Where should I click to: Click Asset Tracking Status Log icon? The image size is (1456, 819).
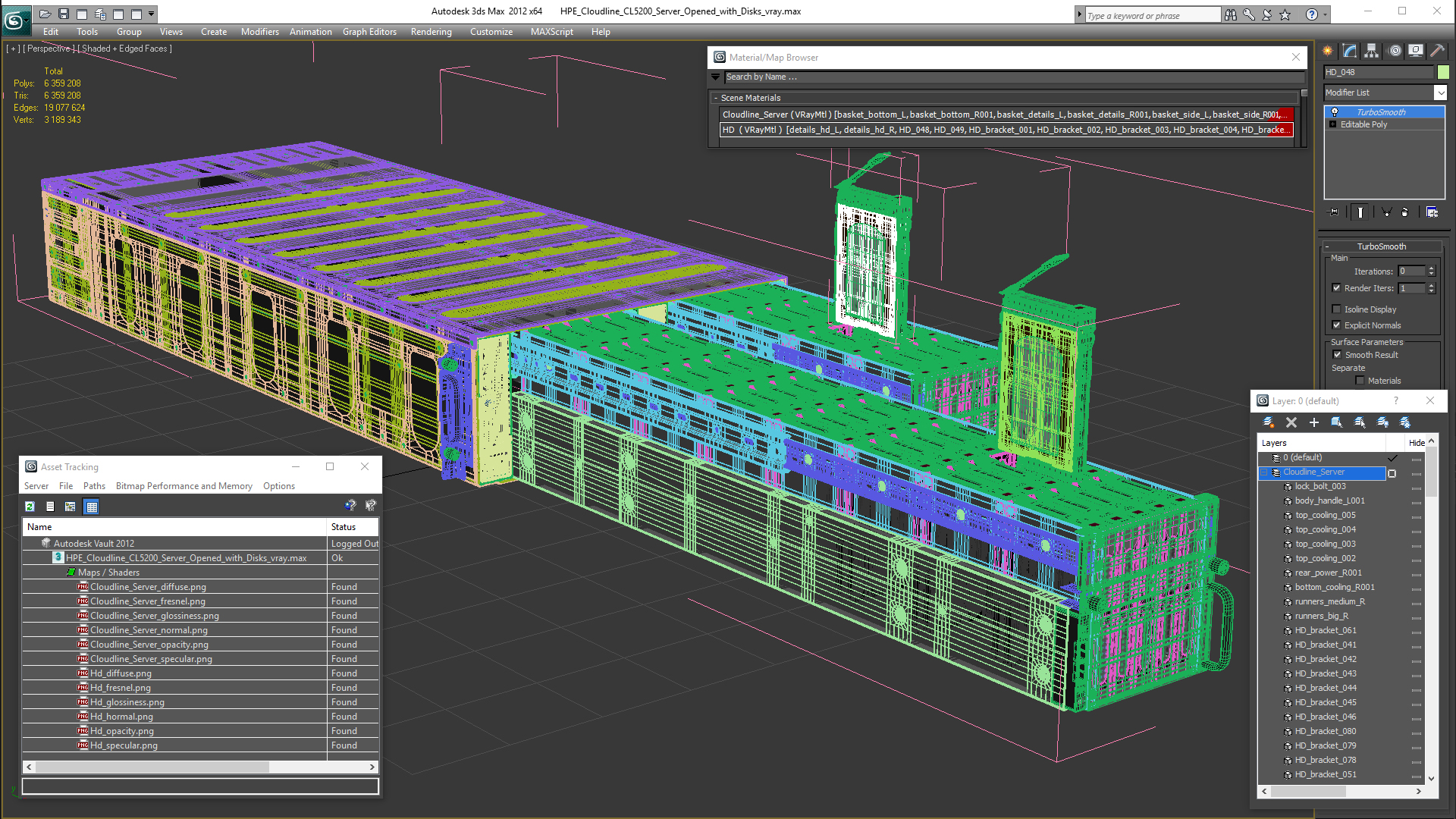click(50, 507)
